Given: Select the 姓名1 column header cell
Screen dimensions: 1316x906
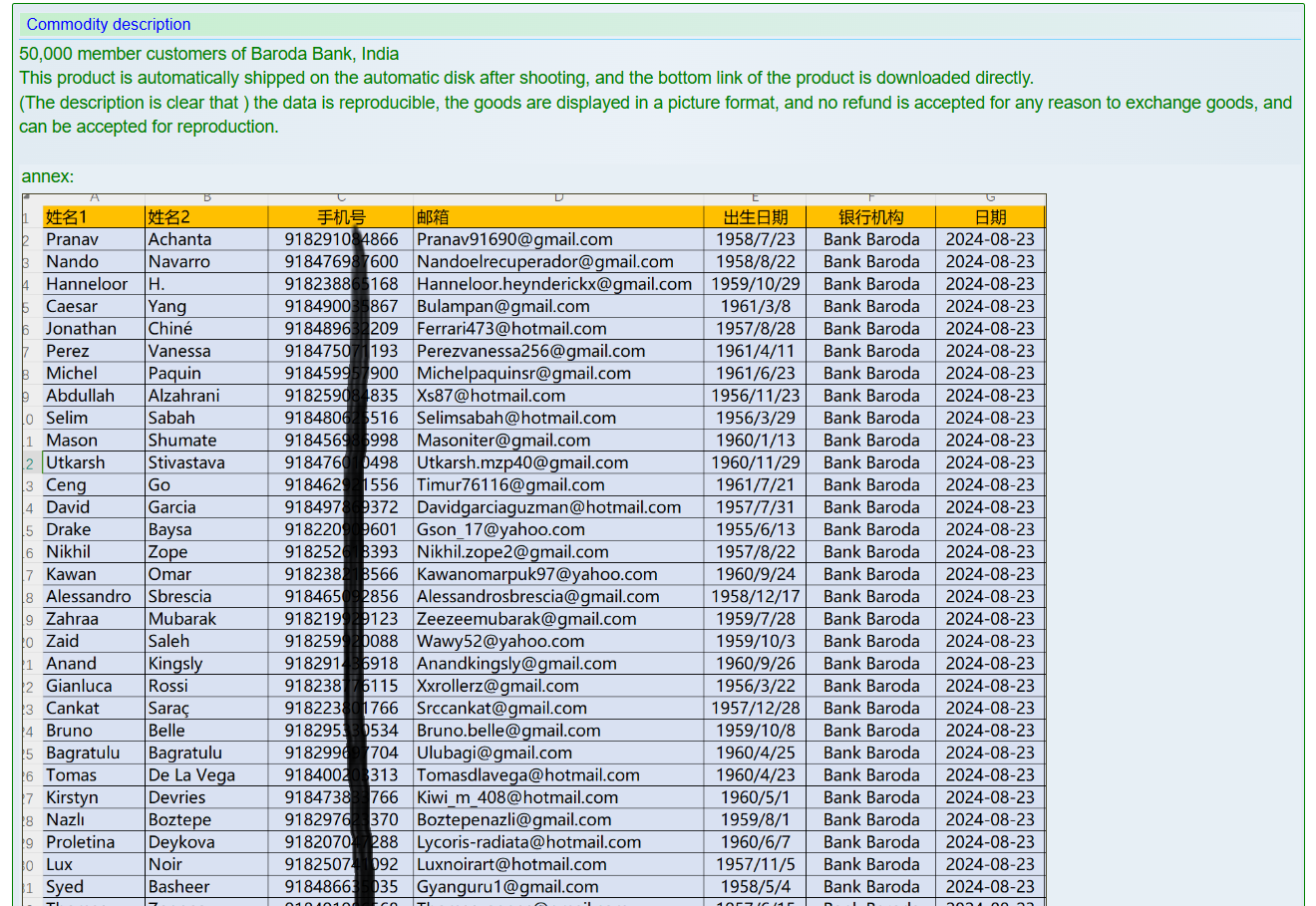Looking at the screenshot, I should click(94, 217).
